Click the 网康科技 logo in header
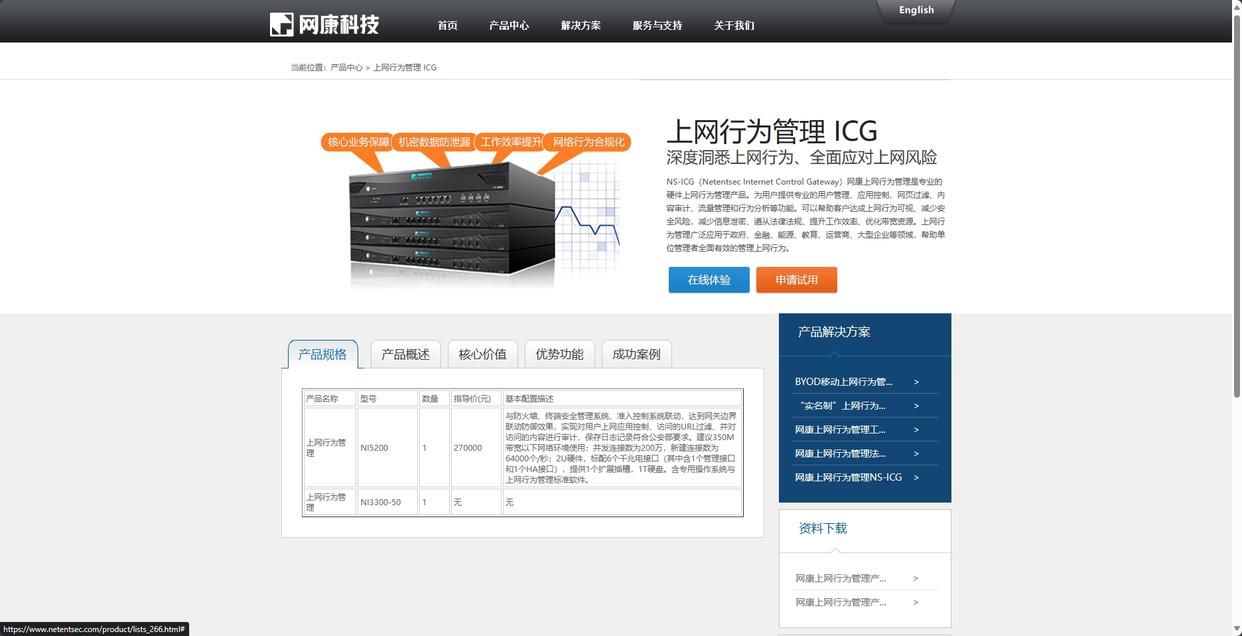The width and height of the screenshot is (1242, 636). tap(325, 25)
